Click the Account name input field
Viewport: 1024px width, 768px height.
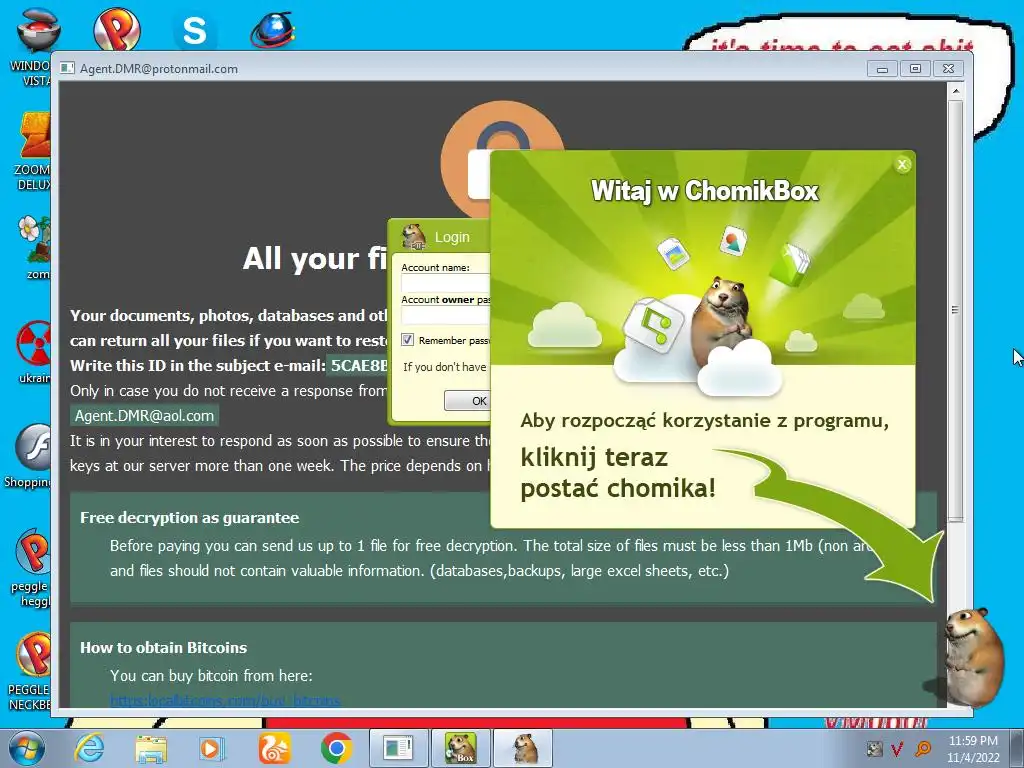pyautogui.click(x=445, y=283)
